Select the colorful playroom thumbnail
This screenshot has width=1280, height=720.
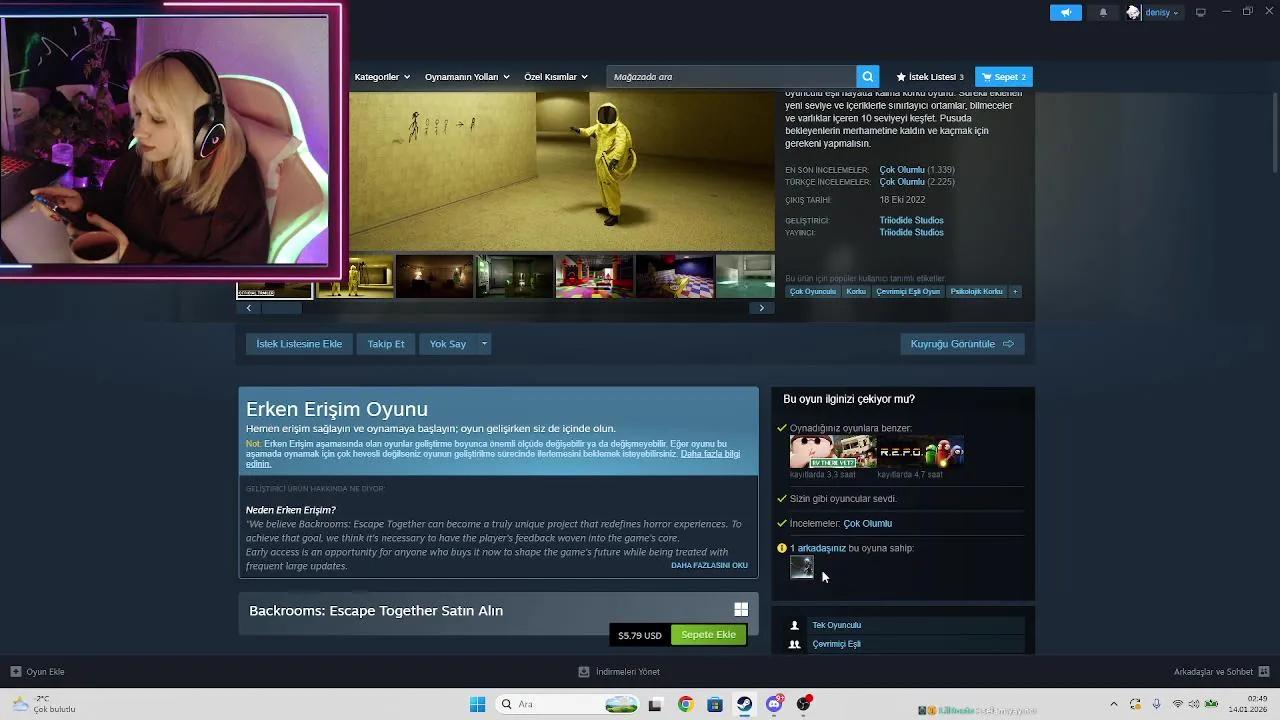pyautogui.click(x=595, y=277)
